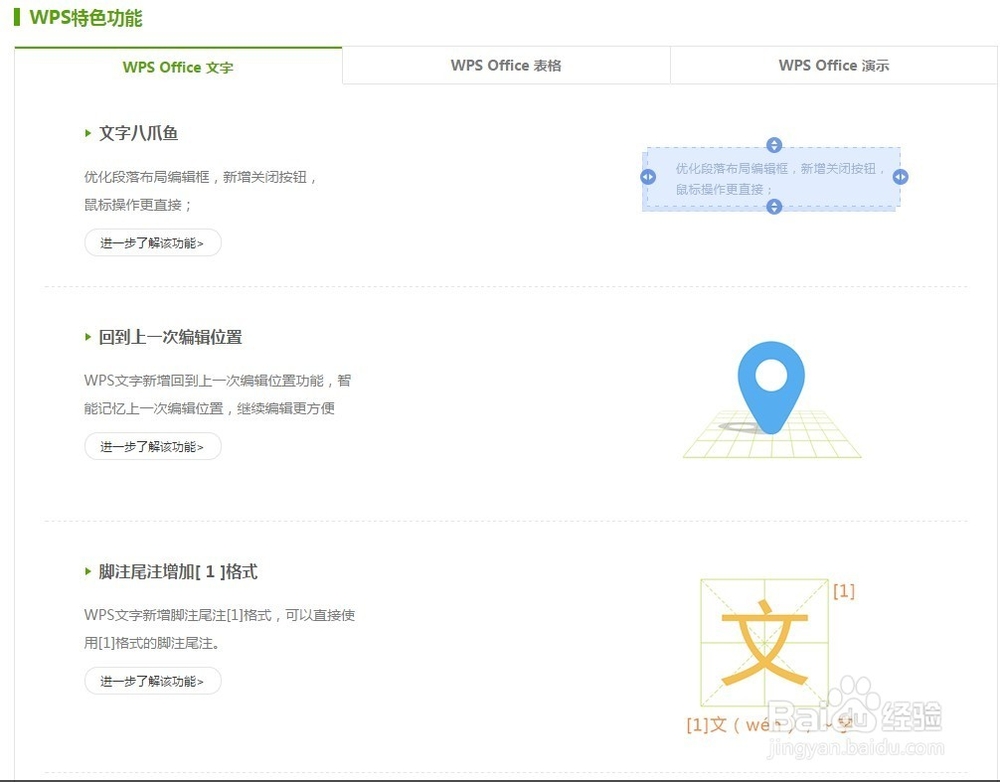Click the 脚注尾注增加[ 1 ]格式 heading
The height and width of the screenshot is (782, 1000).
tap(178, 572)
